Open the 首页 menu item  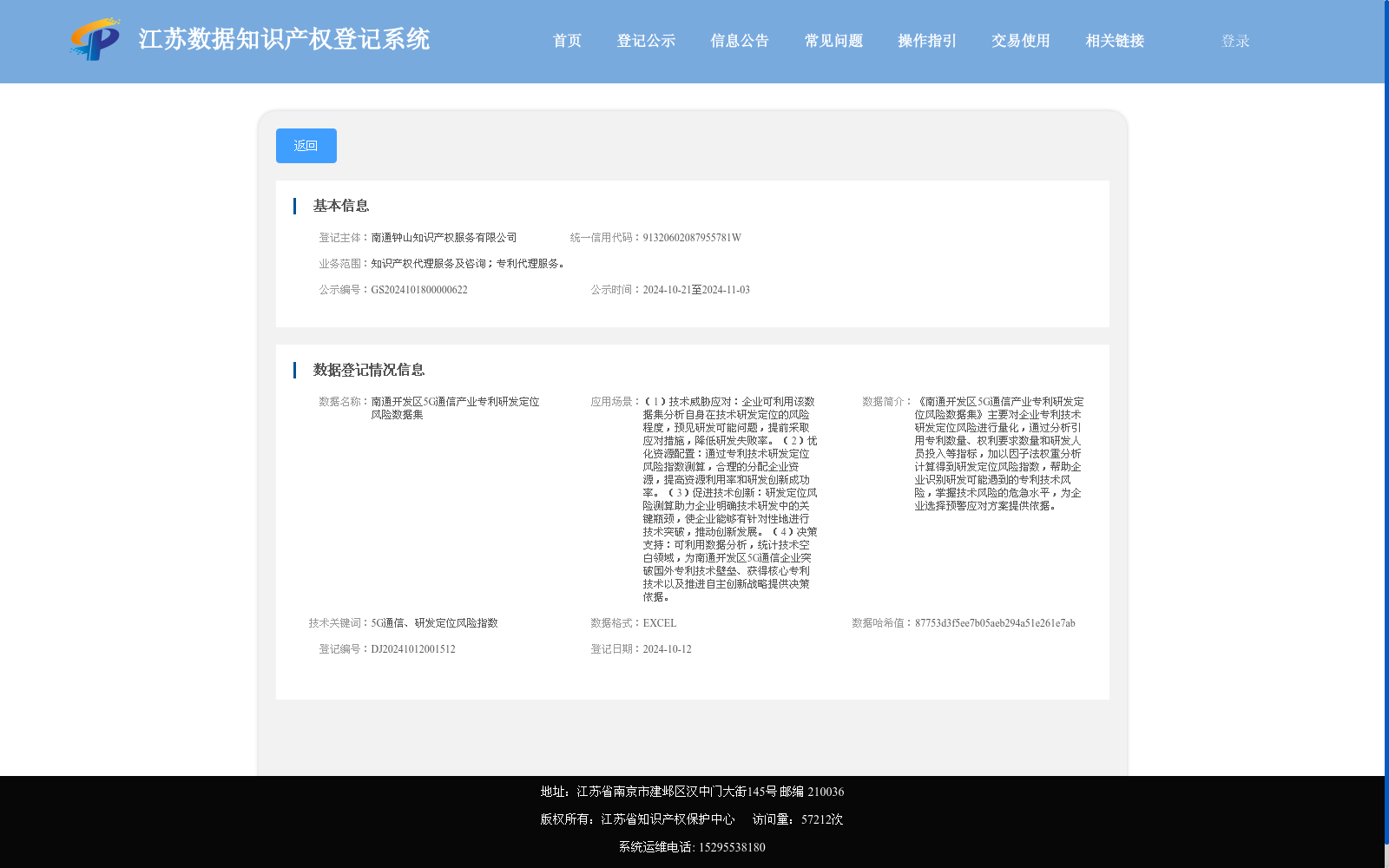coord(567,41)
